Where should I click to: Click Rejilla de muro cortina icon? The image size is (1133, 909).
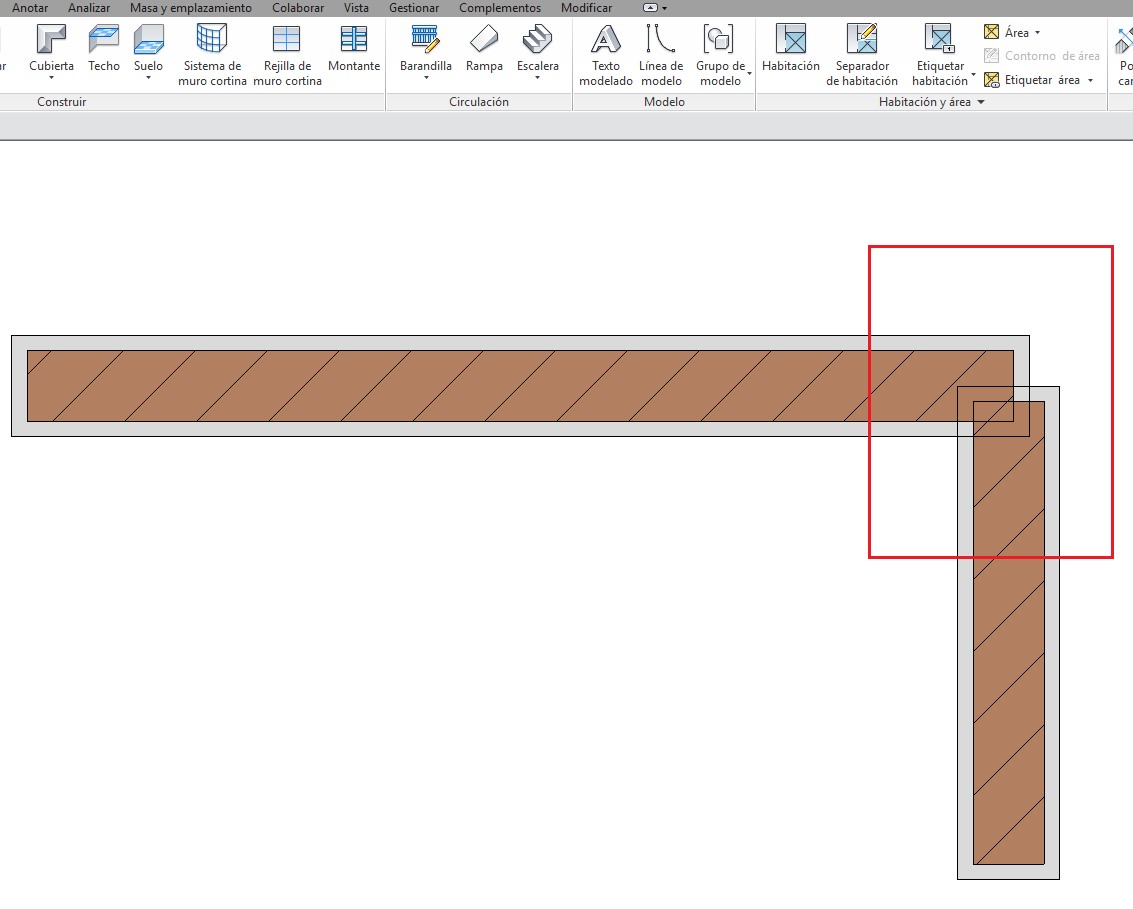pos(287,55)
